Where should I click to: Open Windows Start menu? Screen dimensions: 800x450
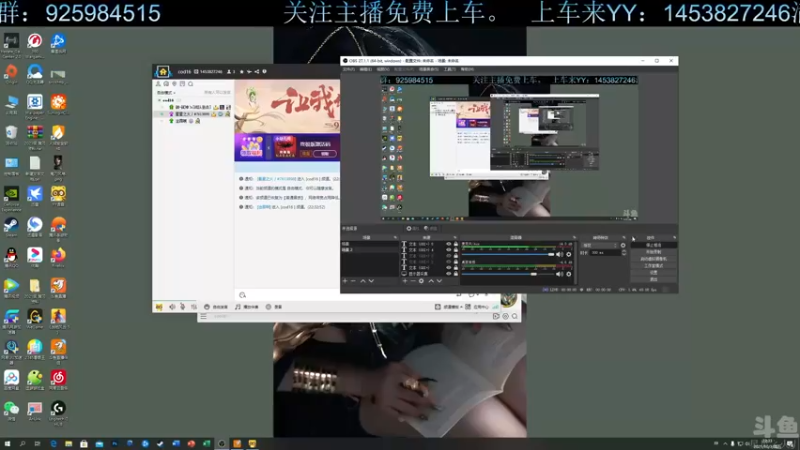point(7,444)
